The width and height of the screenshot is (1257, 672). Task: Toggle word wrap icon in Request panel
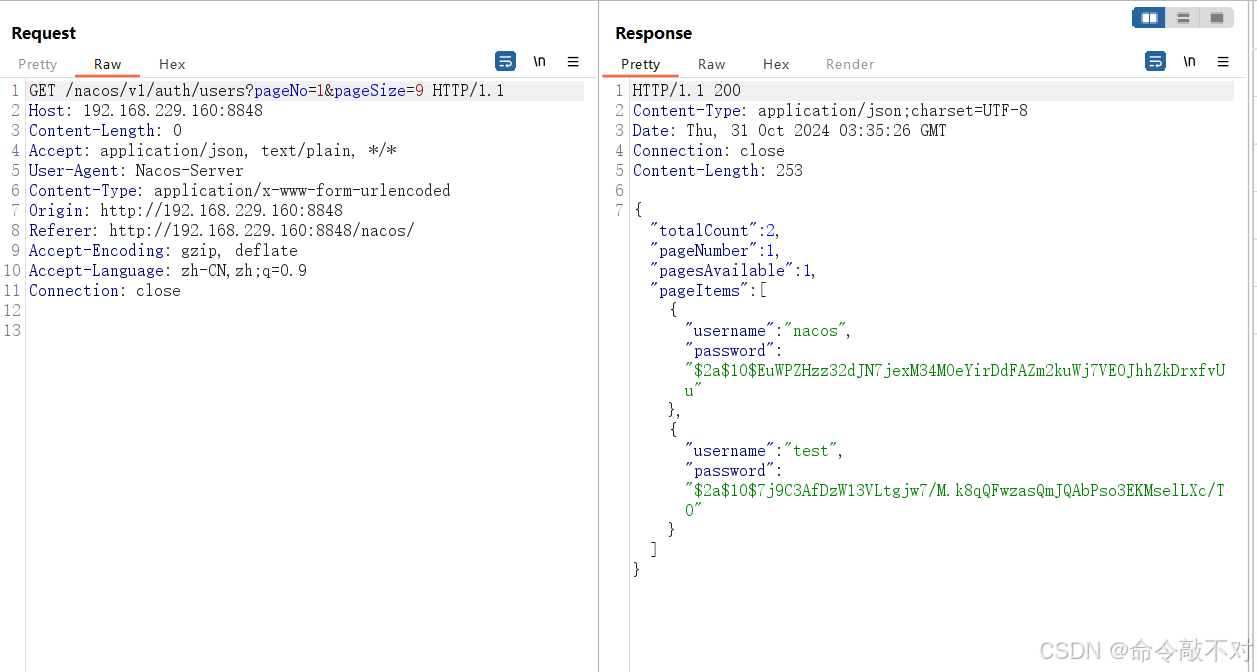click(506, 62)
